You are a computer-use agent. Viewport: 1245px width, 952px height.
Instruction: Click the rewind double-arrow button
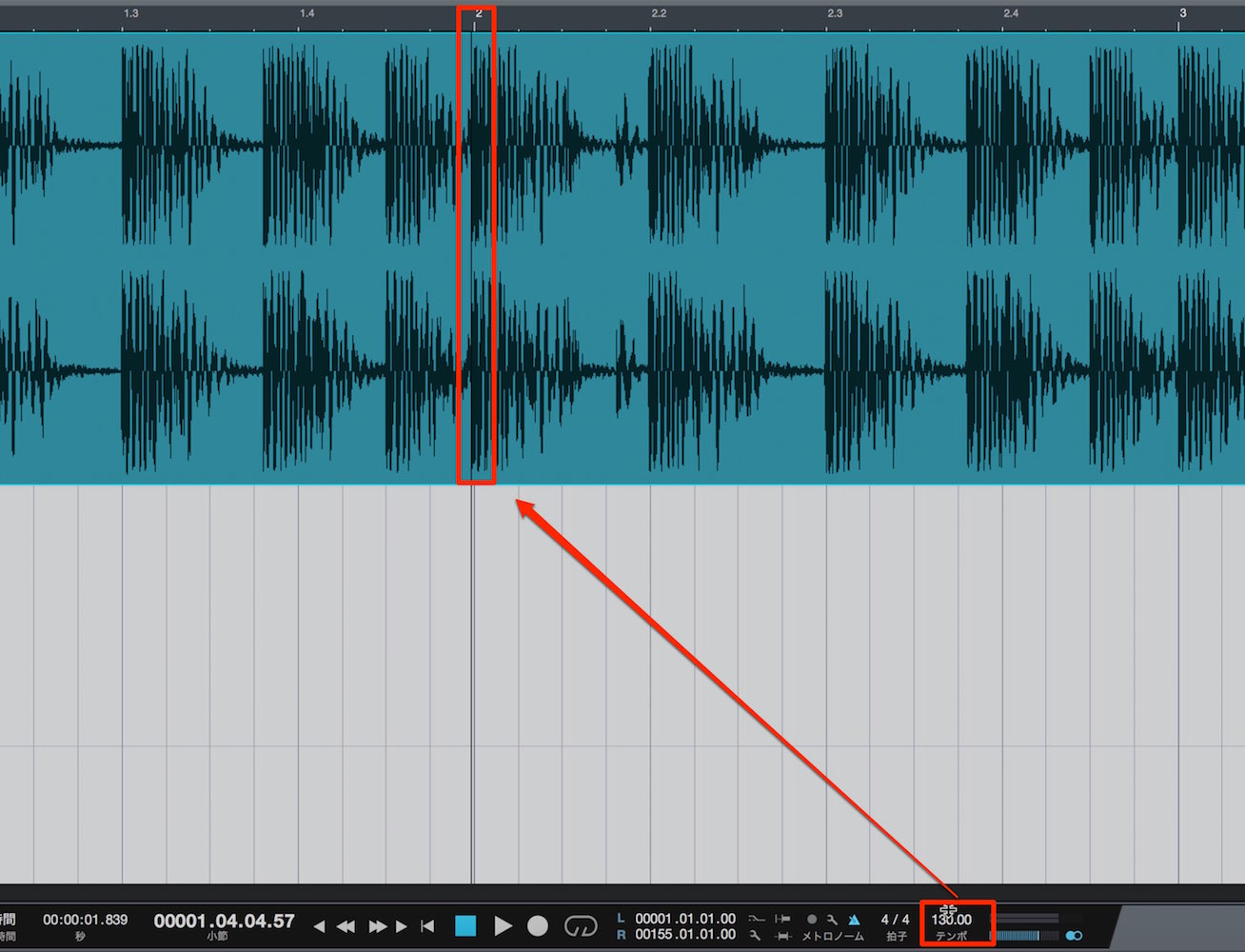[x=346, y=925]
